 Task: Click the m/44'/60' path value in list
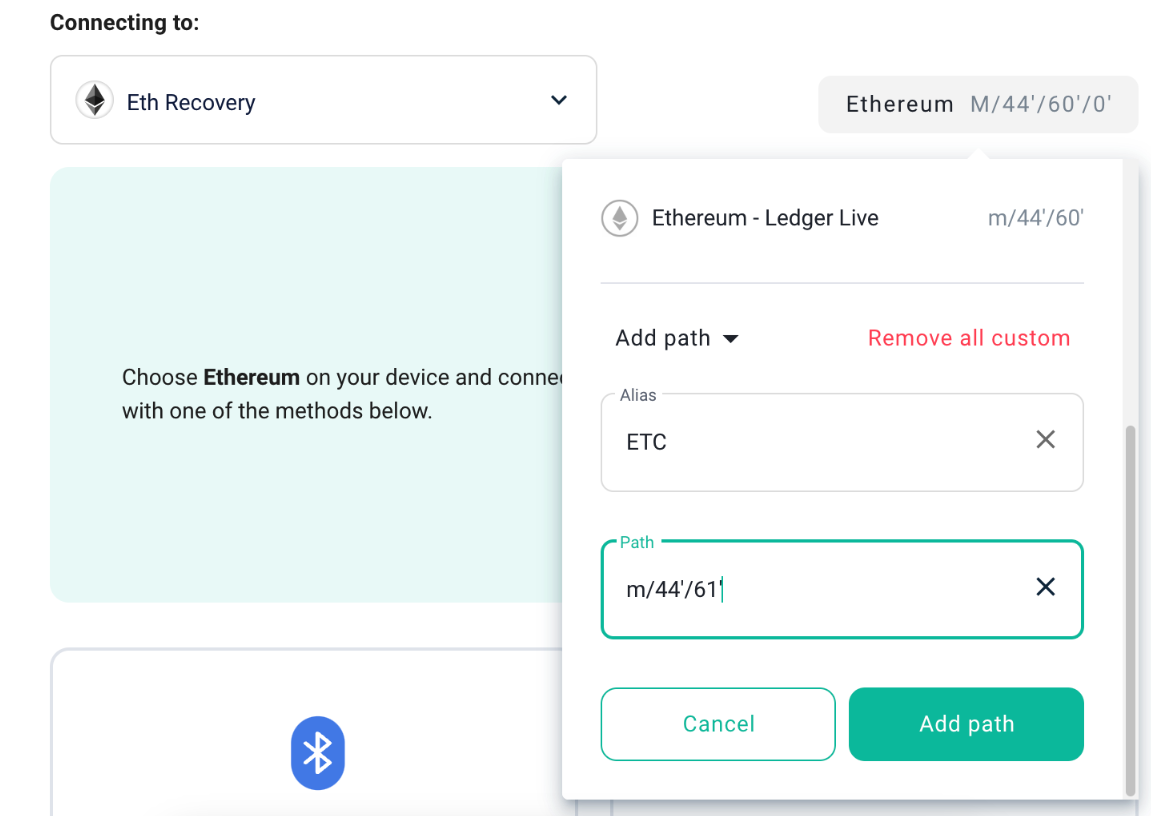coord(1035,218)
